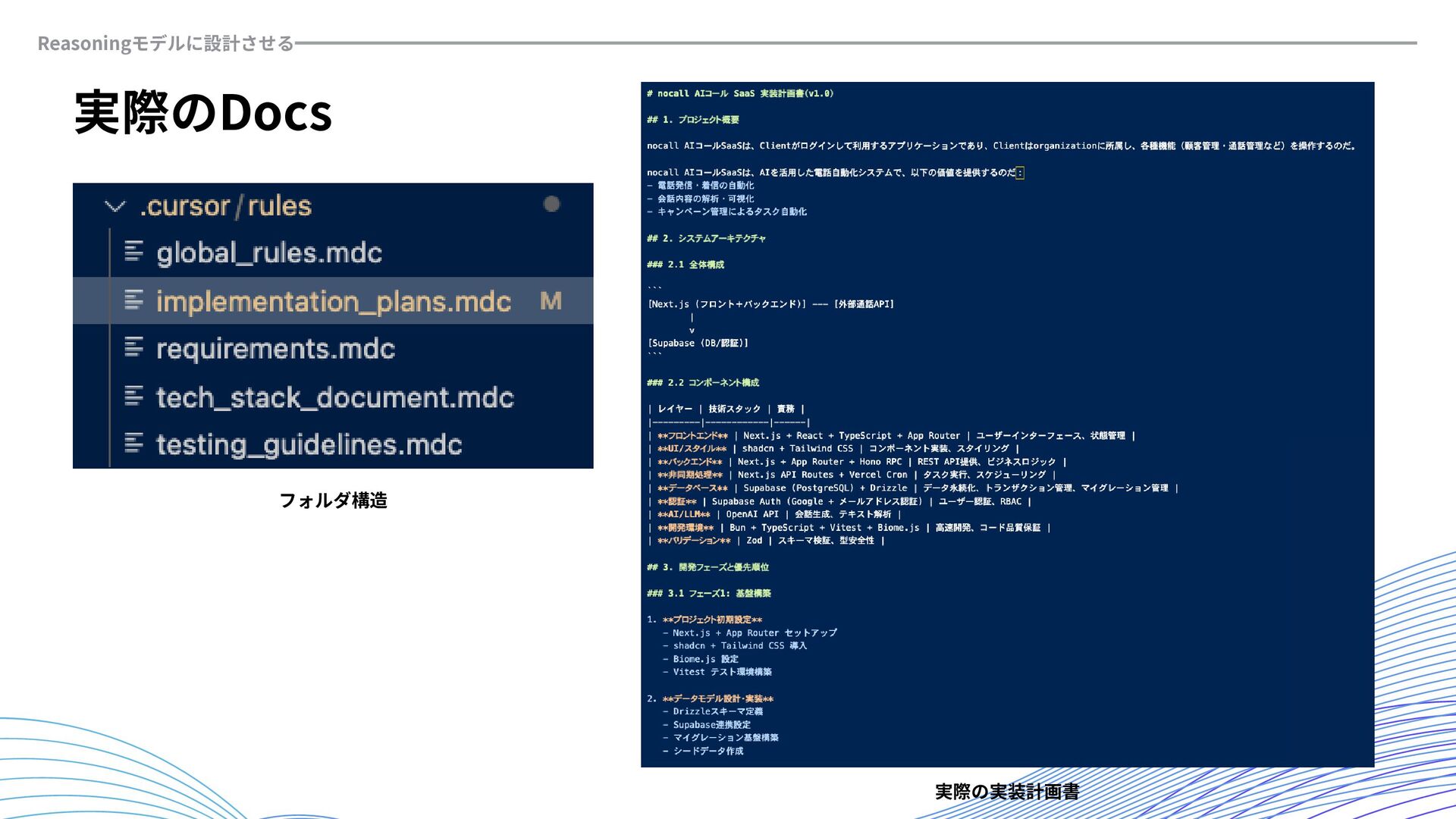The image size is (1456, 819).
Task: Select implementation_plans.mdc file
Action: tap(334, 302)
